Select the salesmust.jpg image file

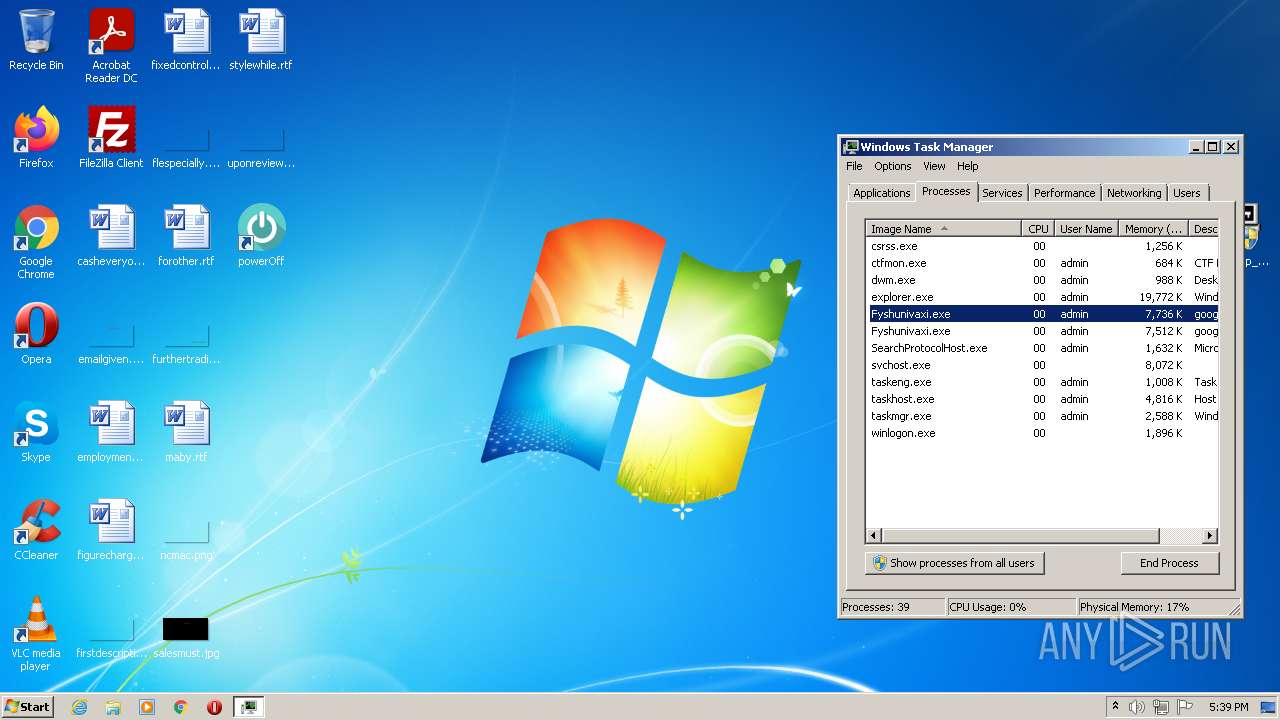coord(186,637)
